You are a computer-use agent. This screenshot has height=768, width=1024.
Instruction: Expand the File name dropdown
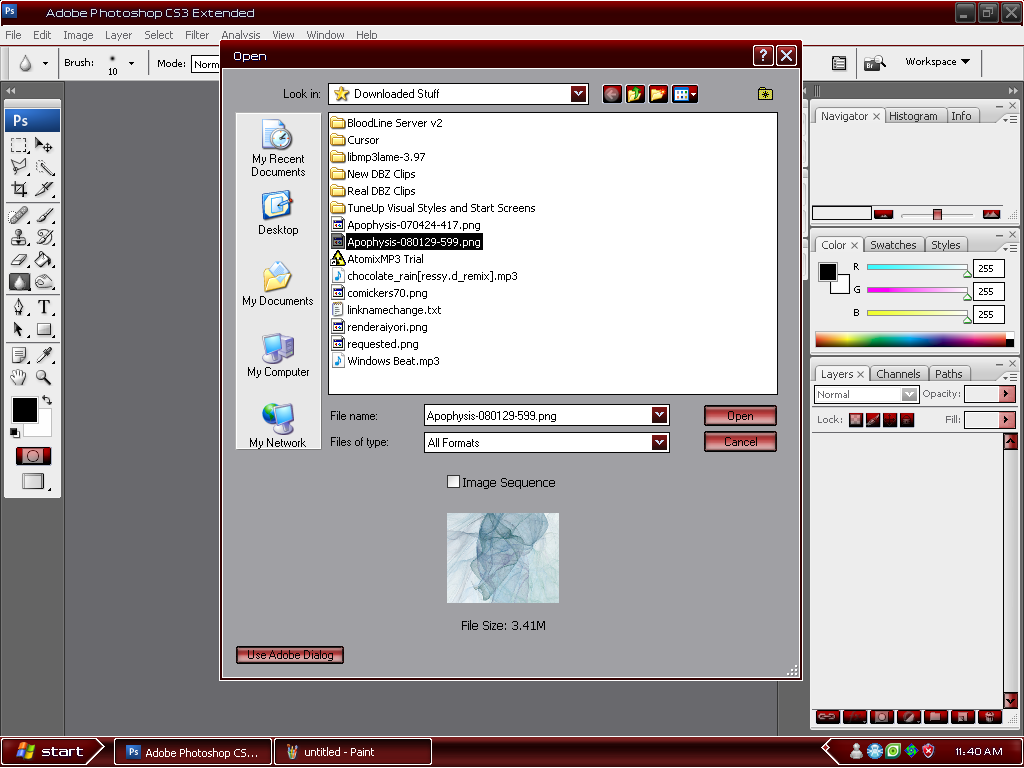[x=660, y=415]
